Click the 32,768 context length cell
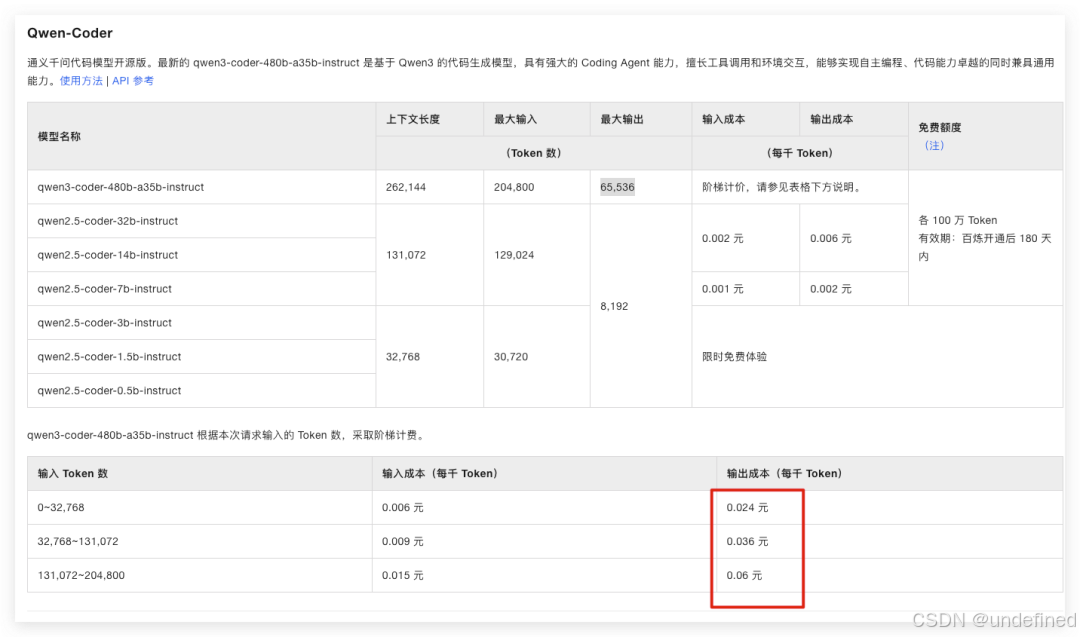Screen dimensions: 1080x637 402,357
